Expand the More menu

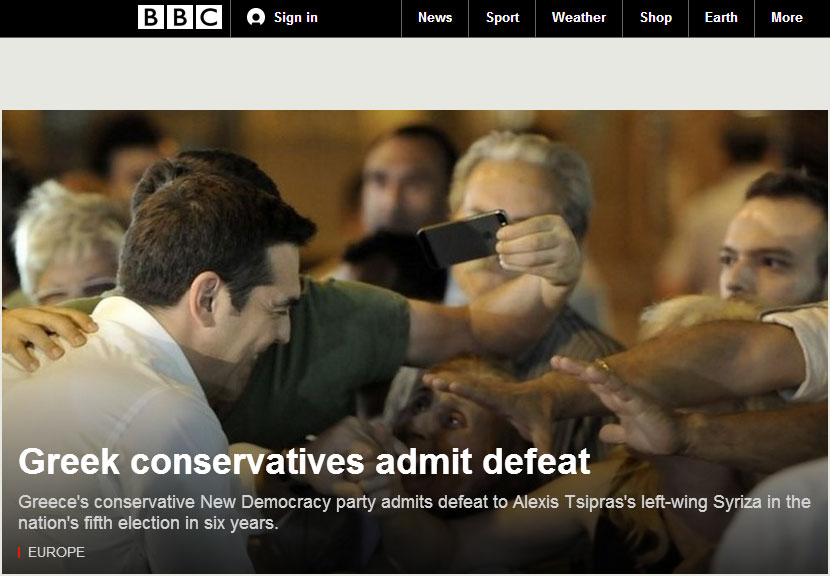787,17
